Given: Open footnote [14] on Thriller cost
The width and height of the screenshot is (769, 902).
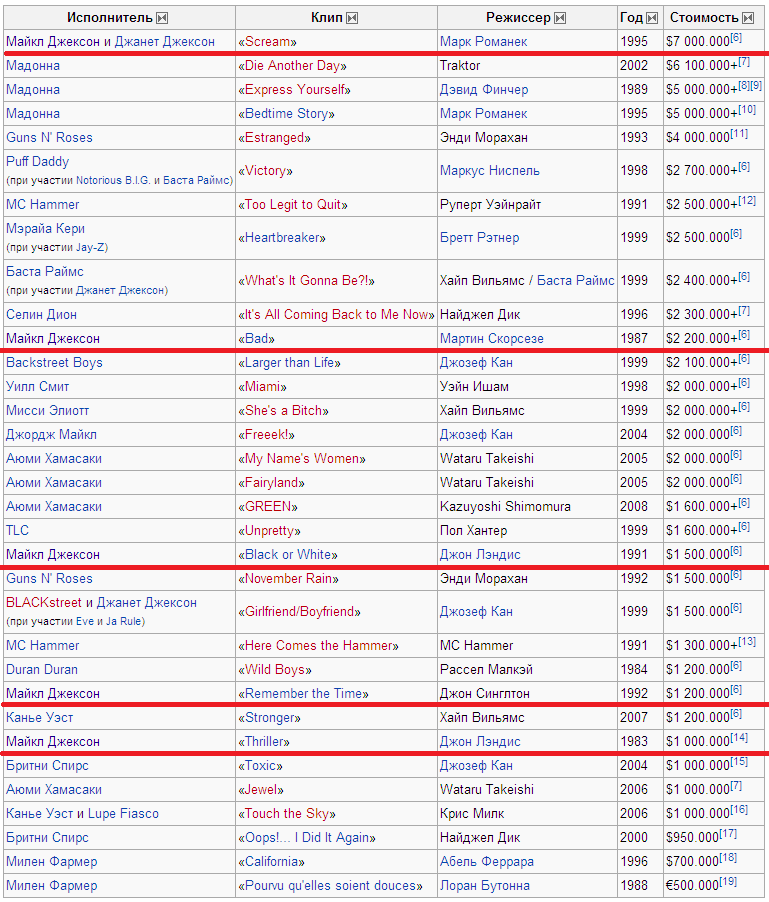Looking at the screenshot, I should 739,738.
